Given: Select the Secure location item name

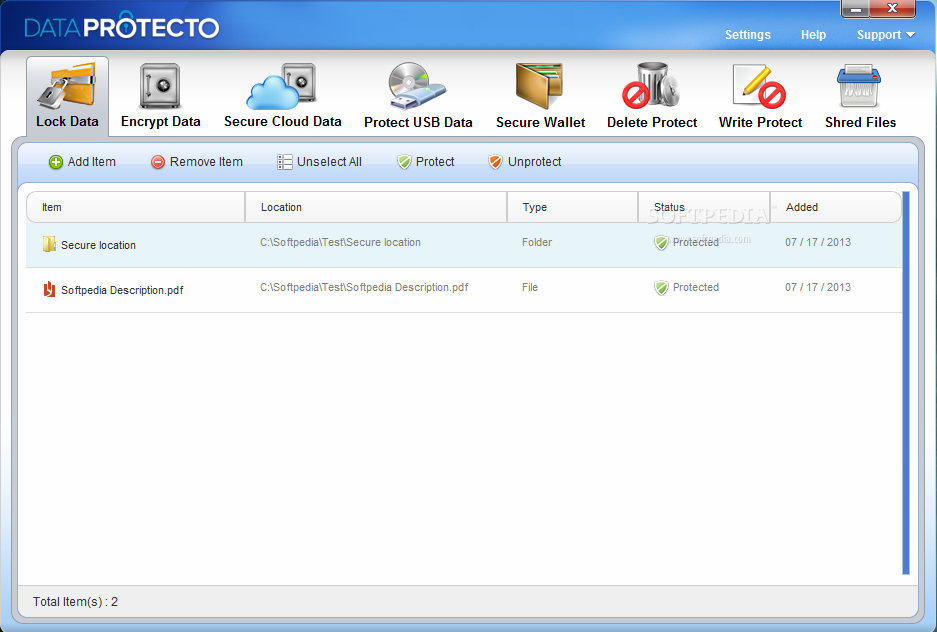Looking at the screenshot, I should [98, 245].
